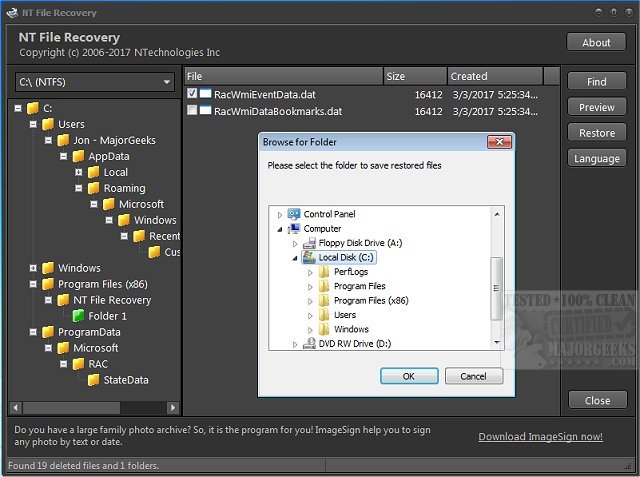Click Browse dialog scrollbar down arrow
This screenshot has width=640, height=477.
(x=497, y=342)
